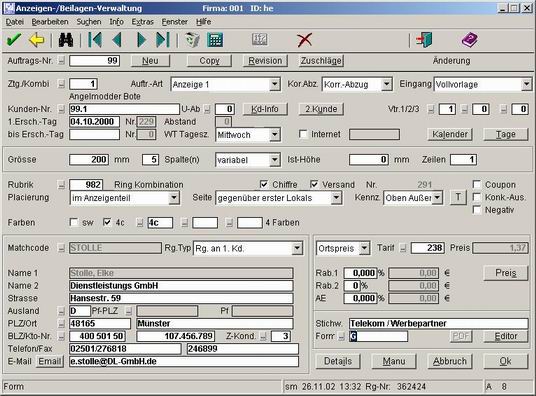The image size is (536, 396).
Task: Click lookup button next to Rubrik
Action: (x=61, y=185)
